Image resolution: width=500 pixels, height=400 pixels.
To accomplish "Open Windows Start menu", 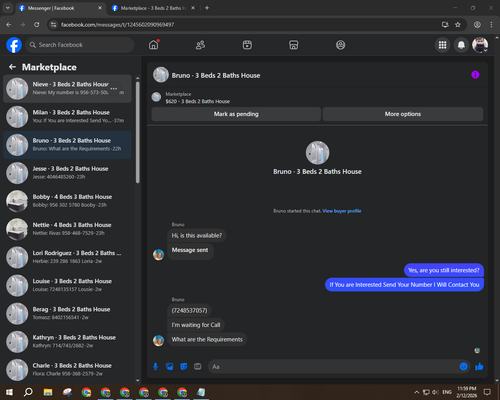I will (9, 392).
